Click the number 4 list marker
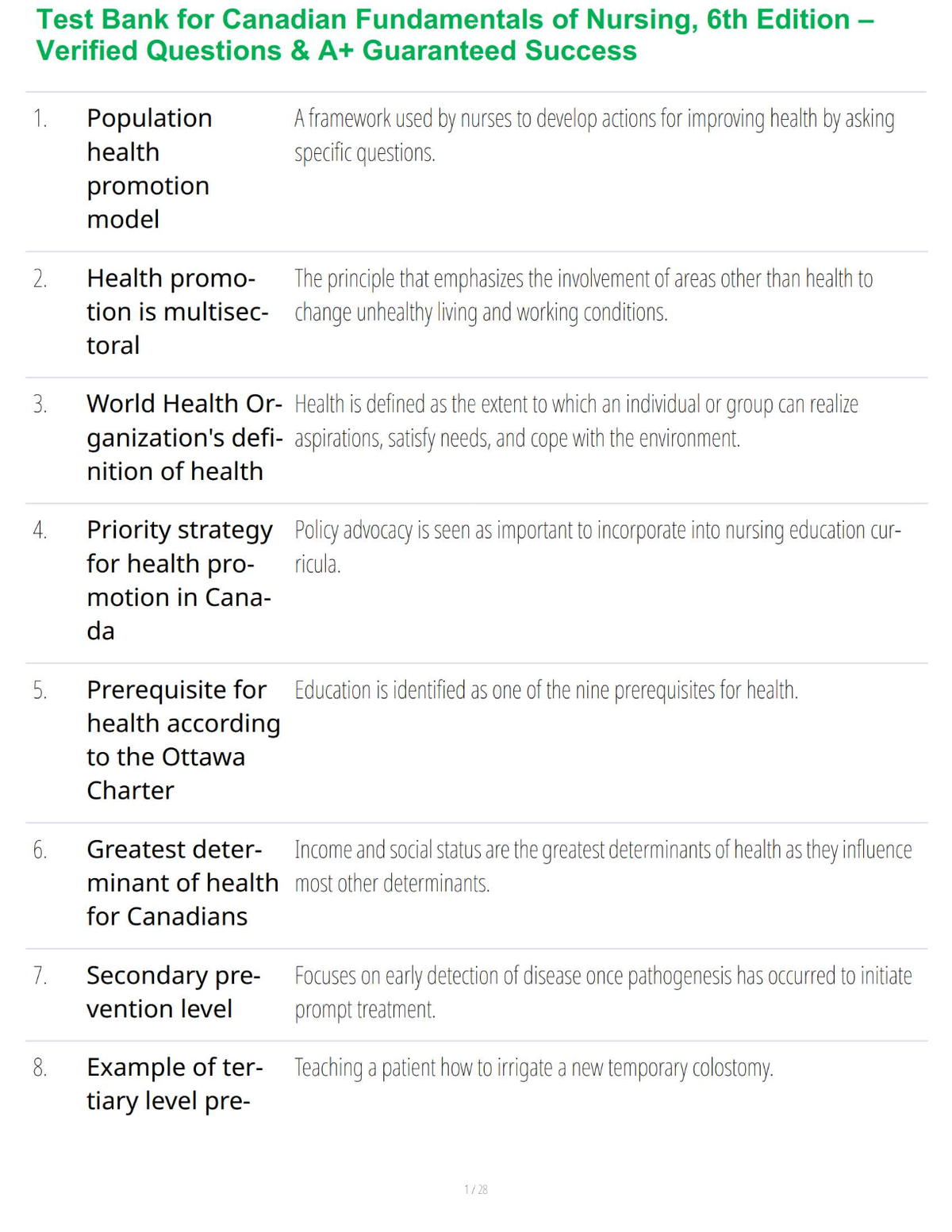 pyautogui.click(x=40, y=530)
